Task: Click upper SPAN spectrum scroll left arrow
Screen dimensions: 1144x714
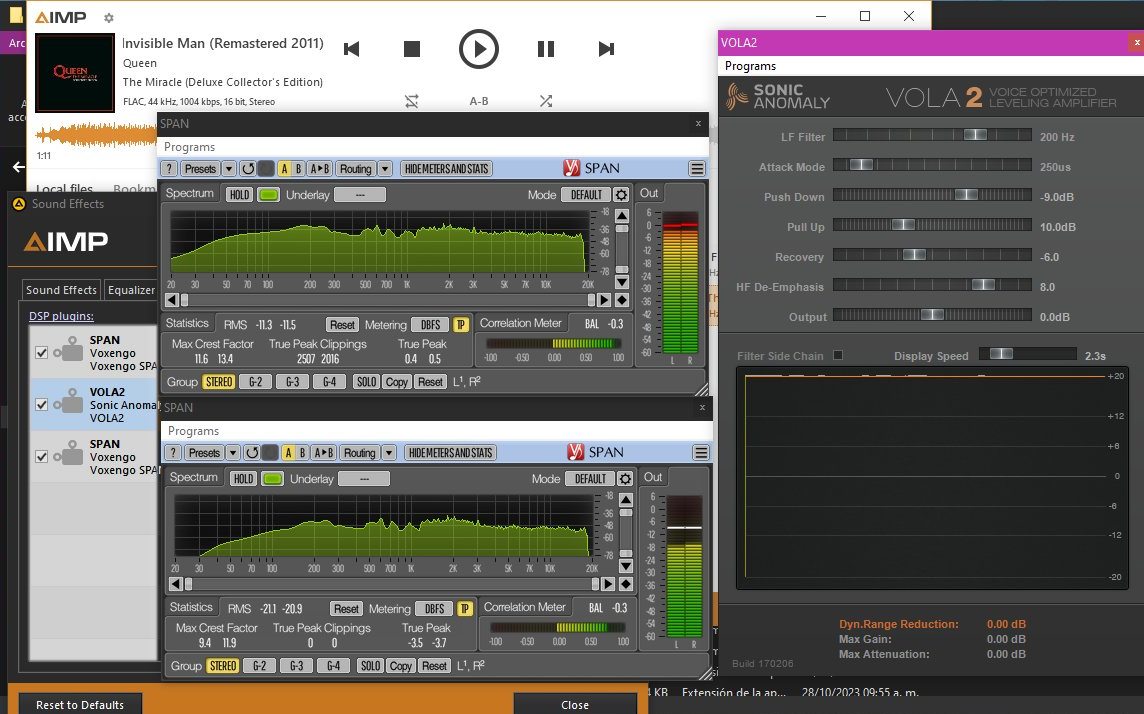Action: (172, 300)
